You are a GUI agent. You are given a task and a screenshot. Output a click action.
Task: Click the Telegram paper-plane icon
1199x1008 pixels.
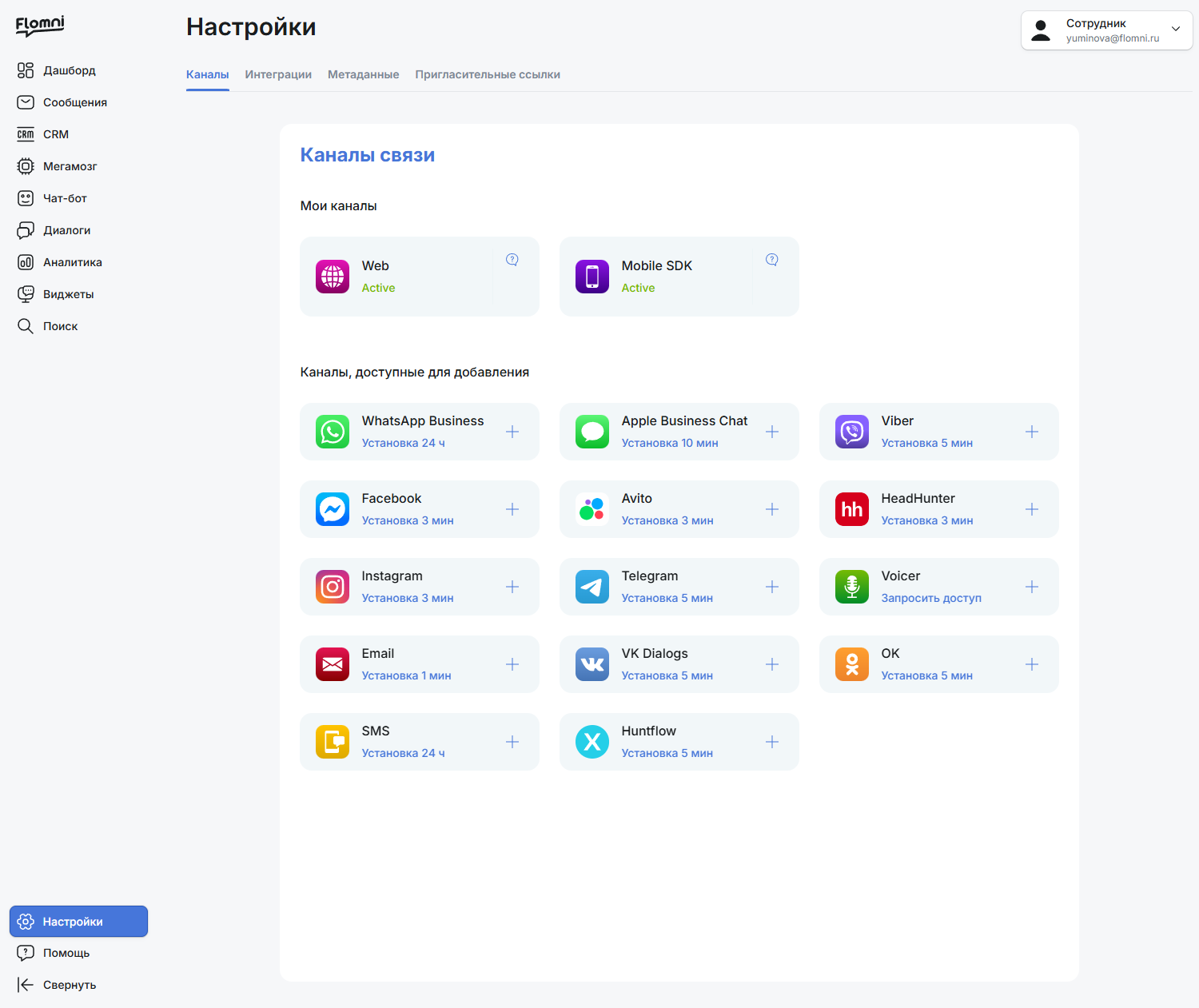[592, 587]
